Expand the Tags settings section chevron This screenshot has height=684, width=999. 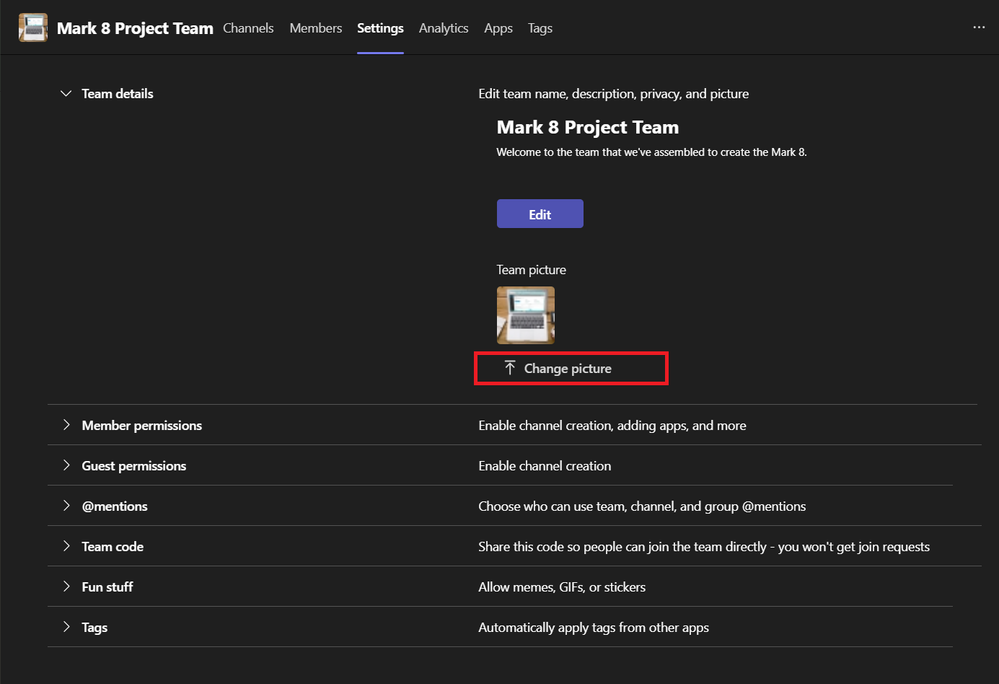click(x=66, y=627)
